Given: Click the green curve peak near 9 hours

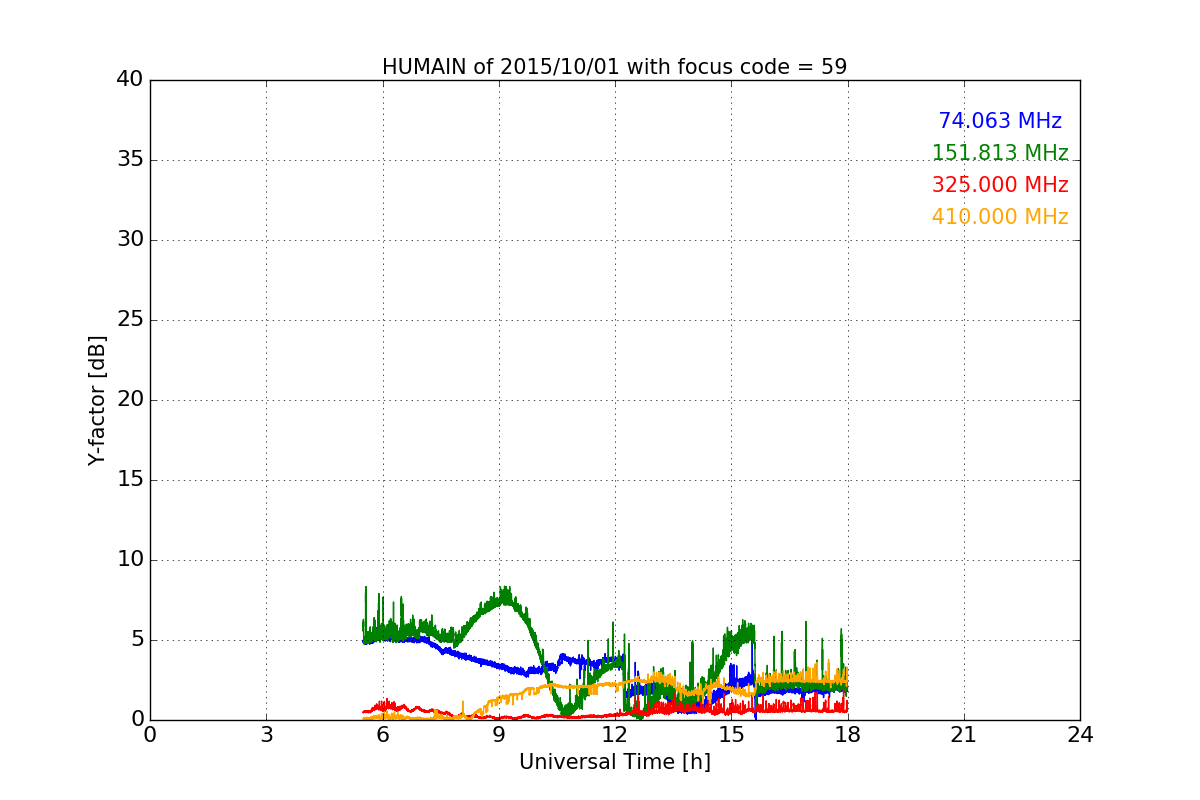Looking at the screenshot, I should 505,596.
